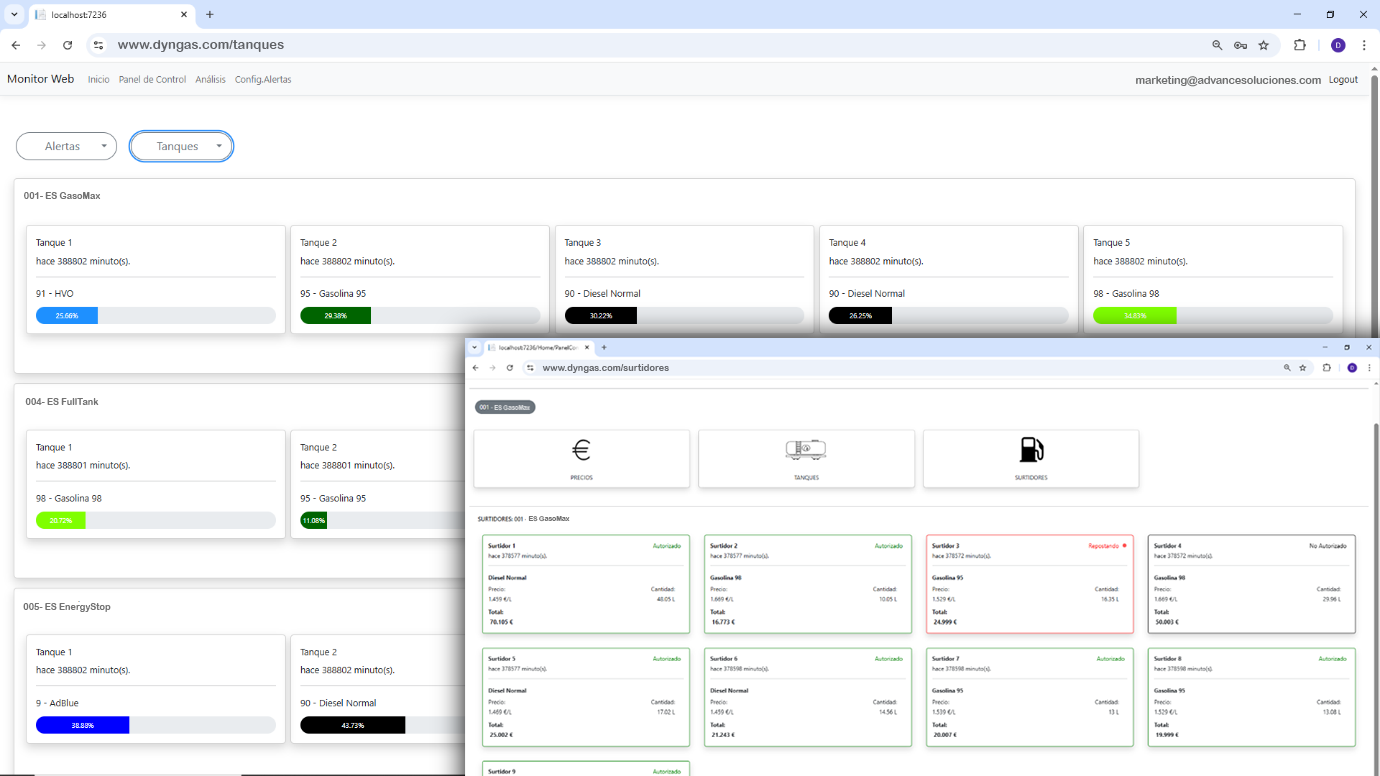The image size is (1380, 776).
Task: Select the Surtidor 3 Repostando card
Action: tap(1029, 585)
